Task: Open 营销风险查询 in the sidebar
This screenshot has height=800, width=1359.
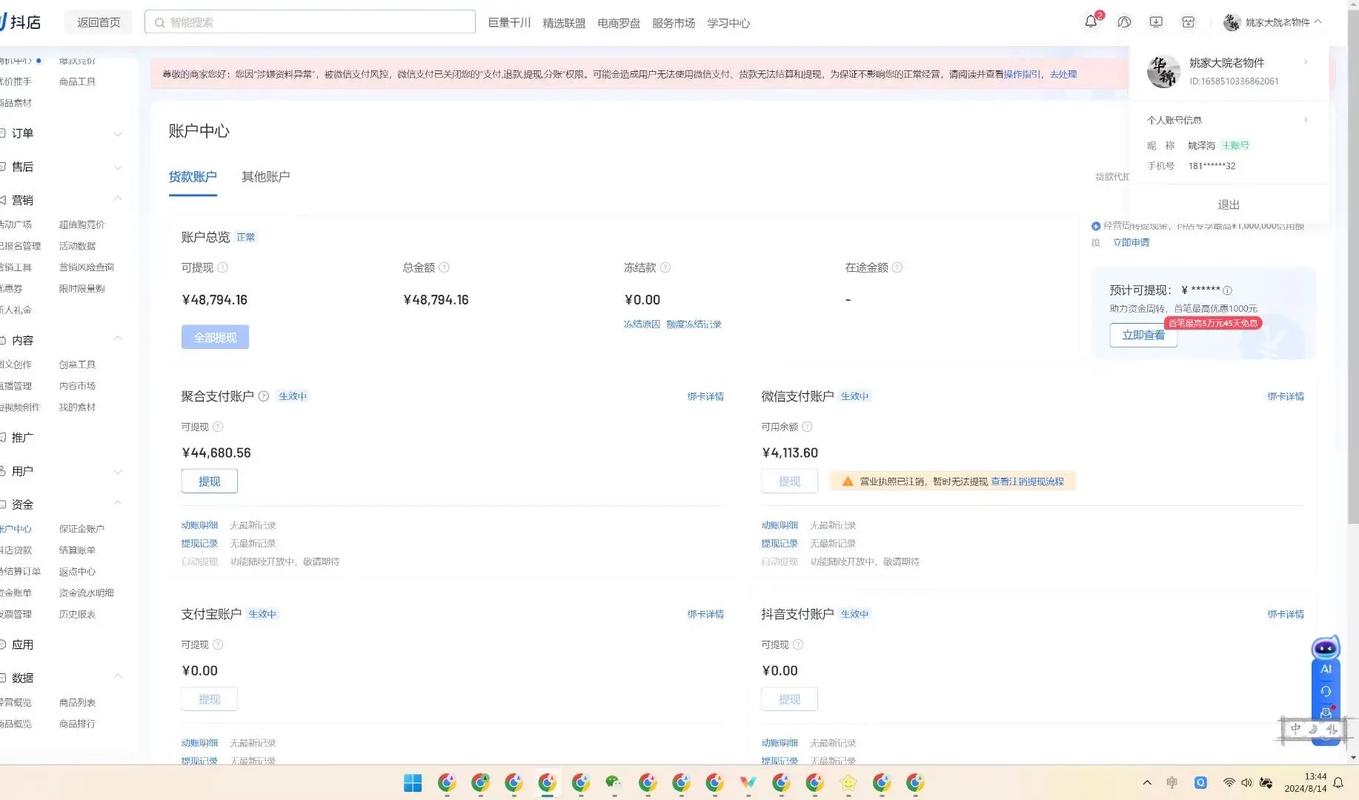Action: [x=86, y=267]
